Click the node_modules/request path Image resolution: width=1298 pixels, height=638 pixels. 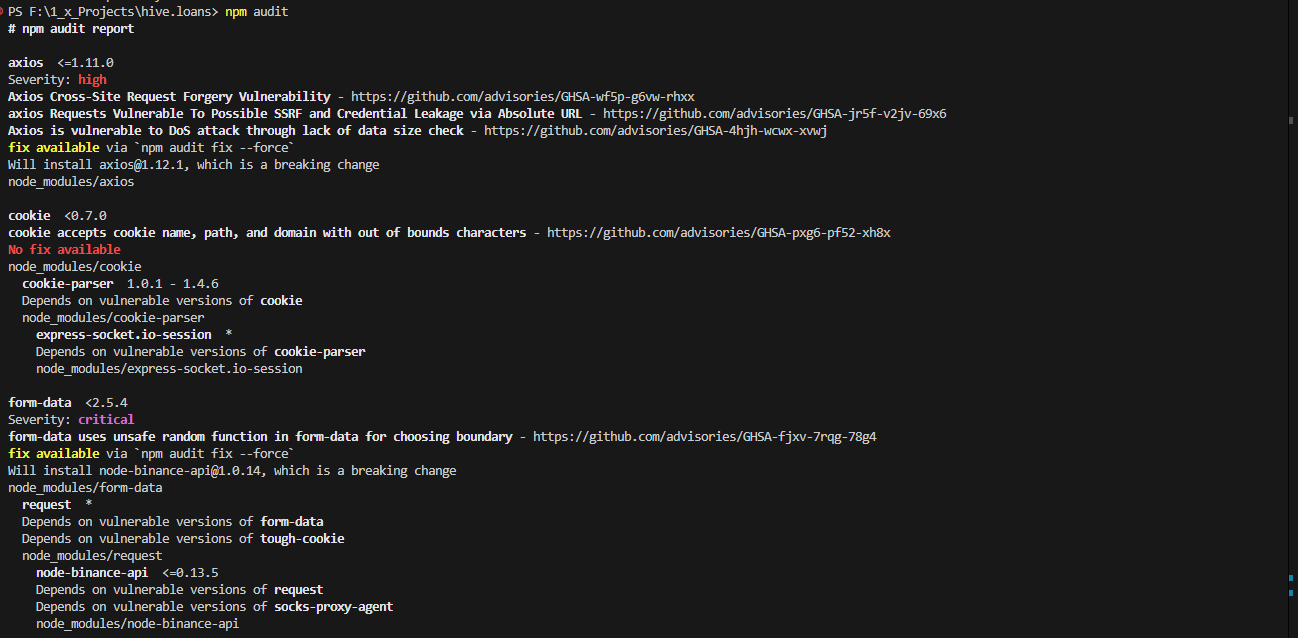coord(92,556)
